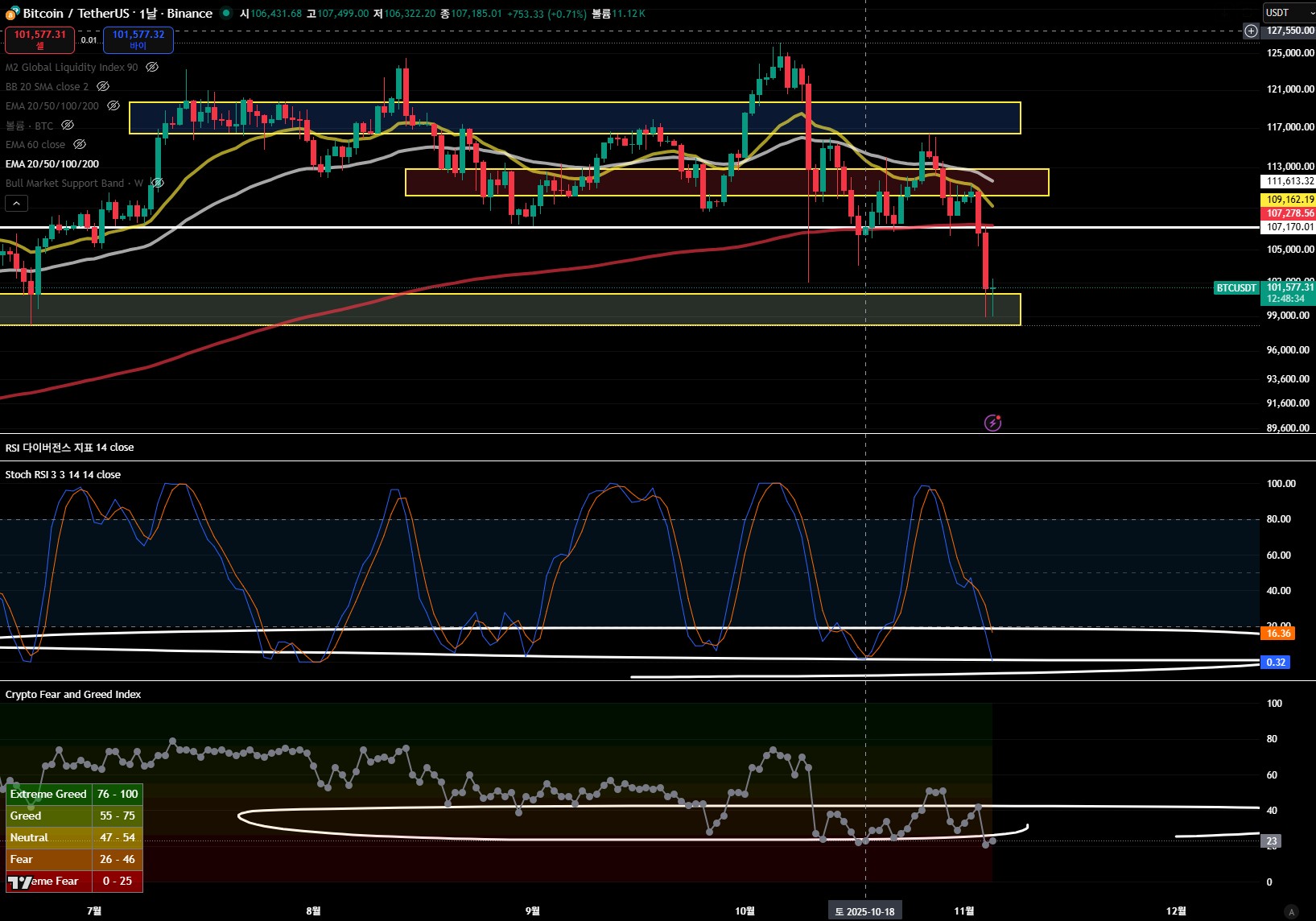Select the M2 Global Liquidity Index 90 legend

point(72,68)
